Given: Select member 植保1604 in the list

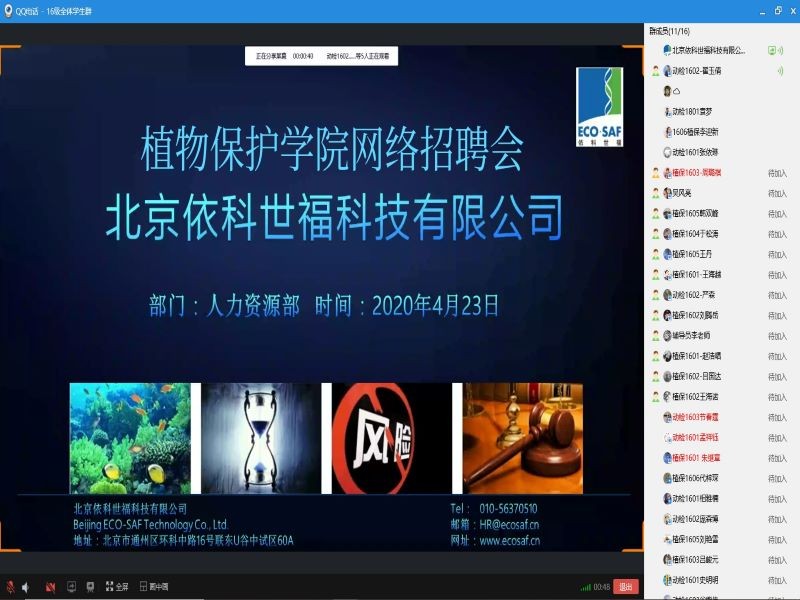Looking at the screenshot, I should point(721,234).
